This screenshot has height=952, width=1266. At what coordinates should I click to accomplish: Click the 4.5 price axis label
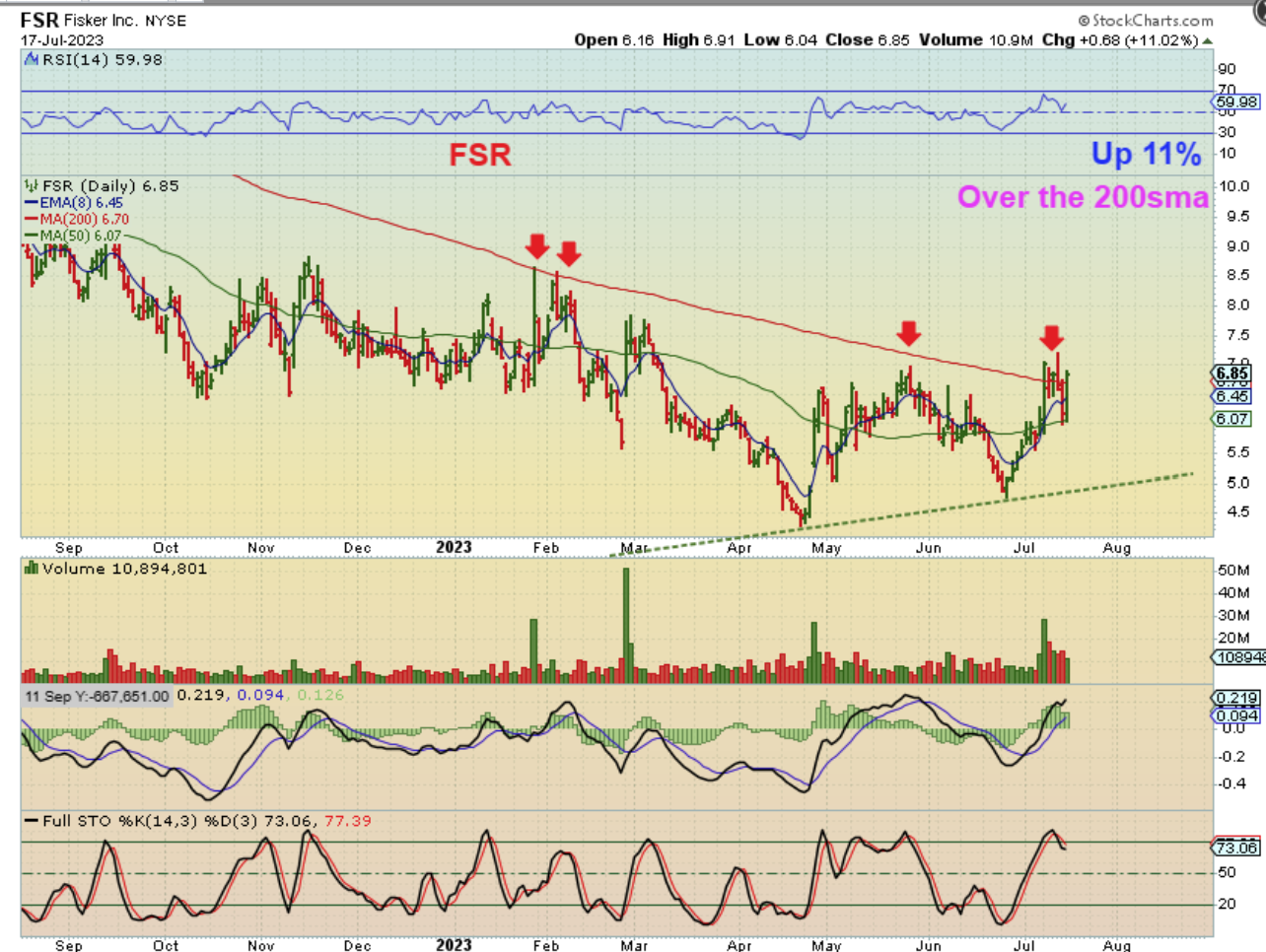coord(1237,511)
